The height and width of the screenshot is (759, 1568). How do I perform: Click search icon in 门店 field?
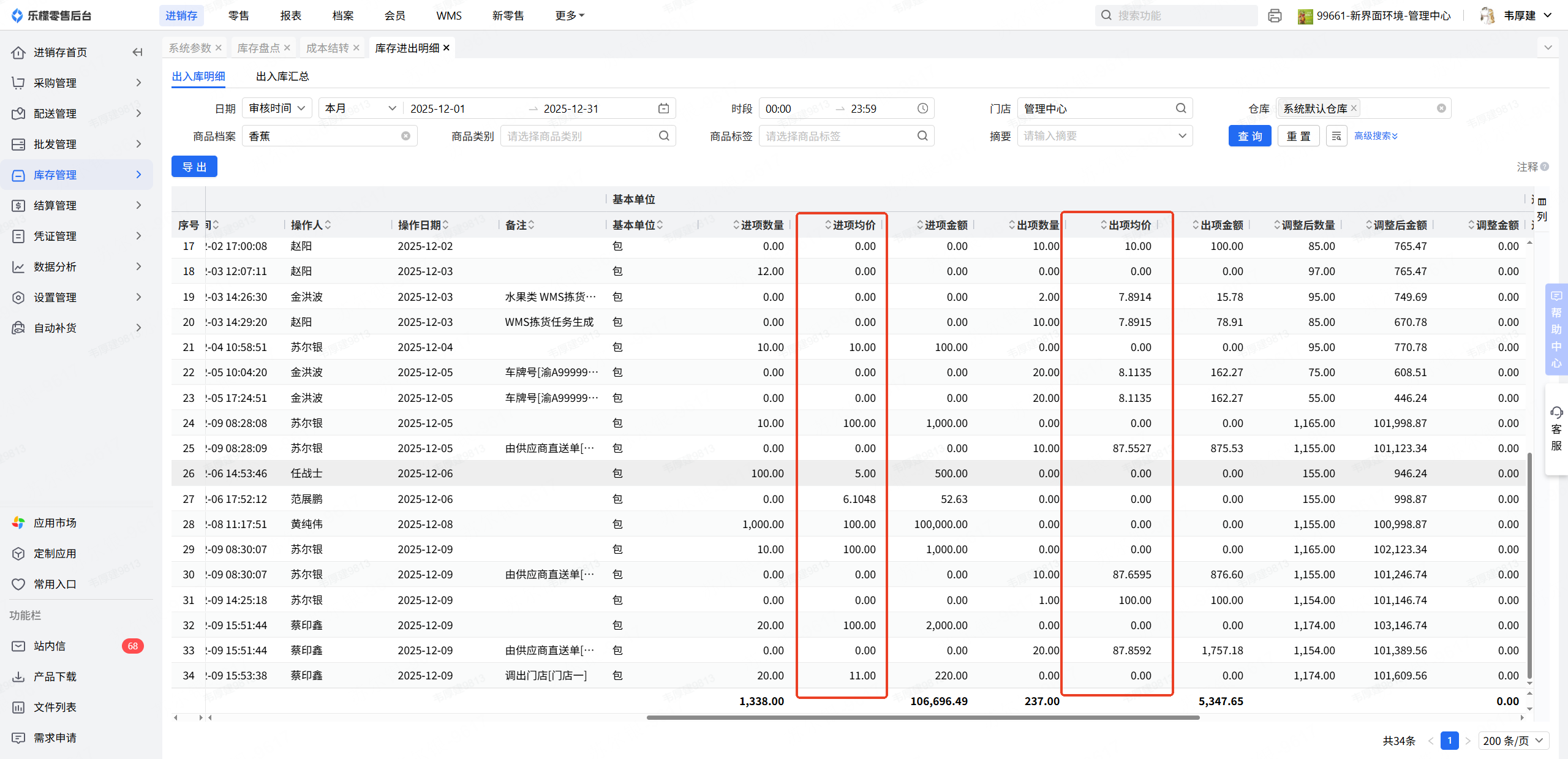tap(1181, 108)
